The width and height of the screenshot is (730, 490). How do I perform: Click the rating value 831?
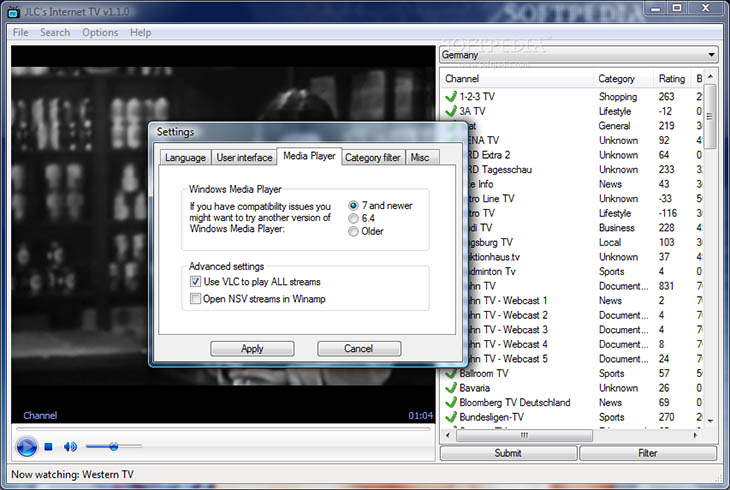coord(666,286)
